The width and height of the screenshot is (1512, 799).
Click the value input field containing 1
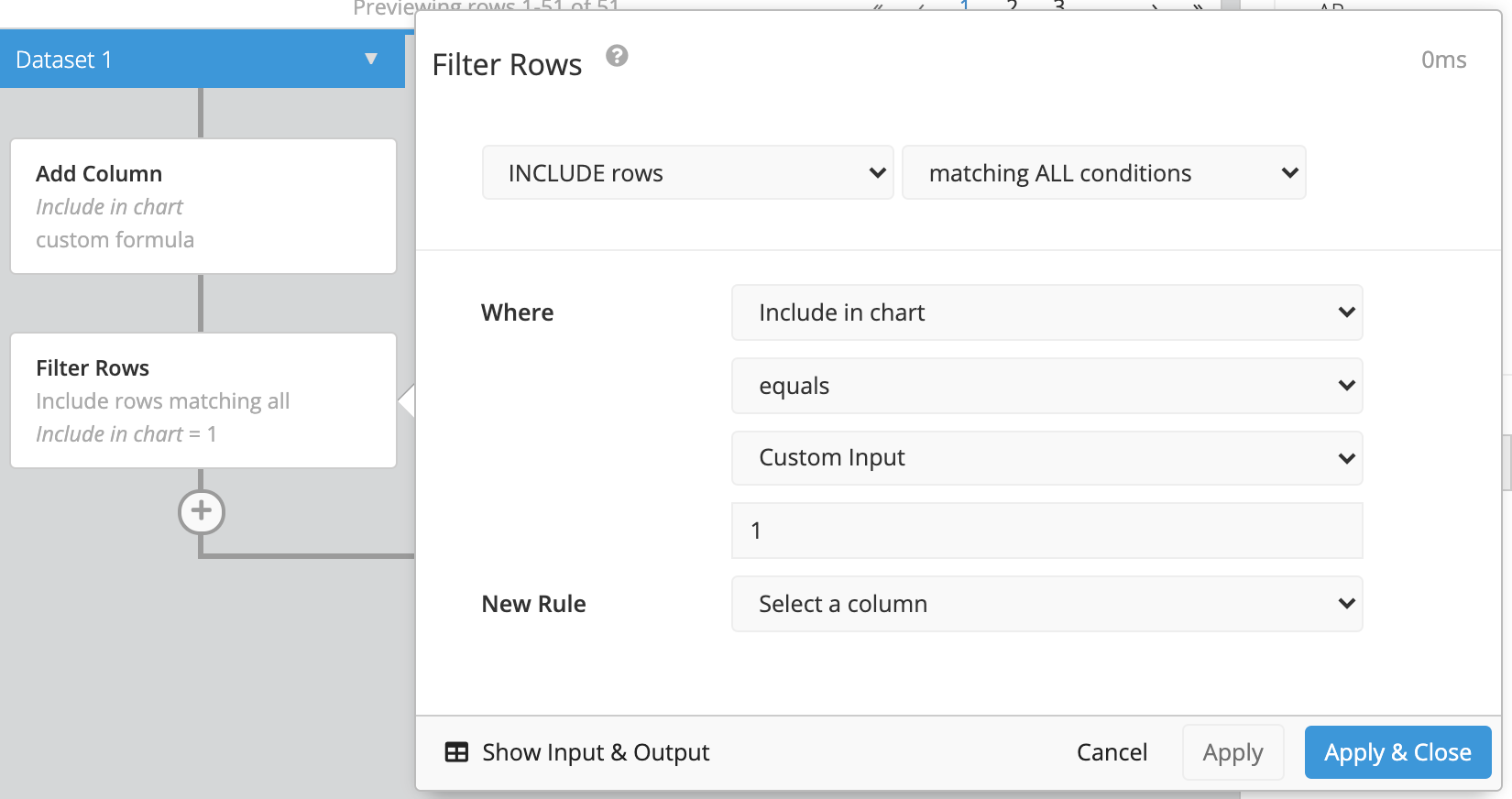coord(1047,531)
